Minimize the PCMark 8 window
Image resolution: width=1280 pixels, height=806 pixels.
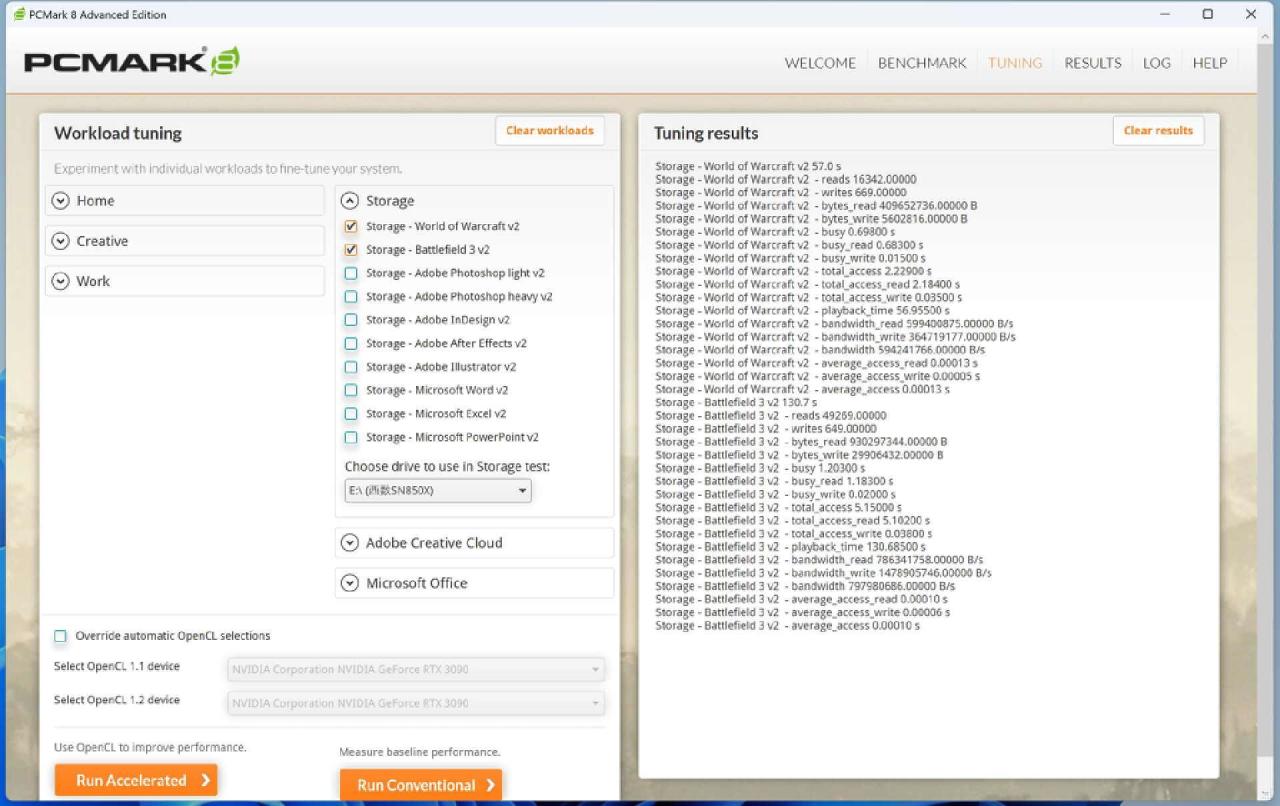[1164, 14]
